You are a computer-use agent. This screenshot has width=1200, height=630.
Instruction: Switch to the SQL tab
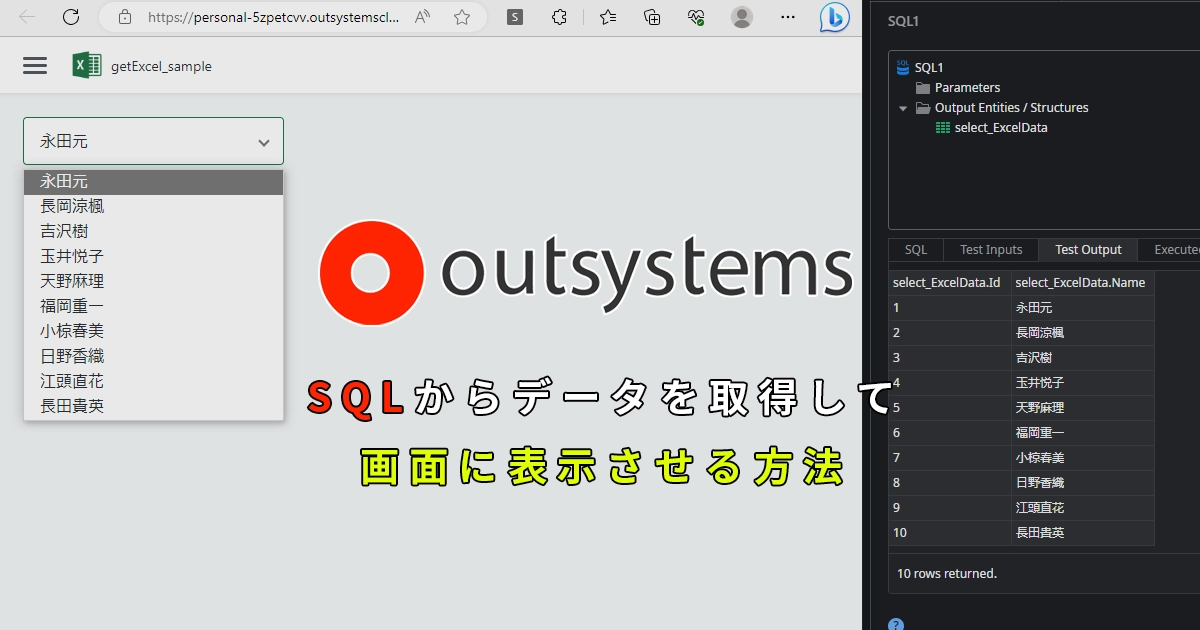click(916, 250)
